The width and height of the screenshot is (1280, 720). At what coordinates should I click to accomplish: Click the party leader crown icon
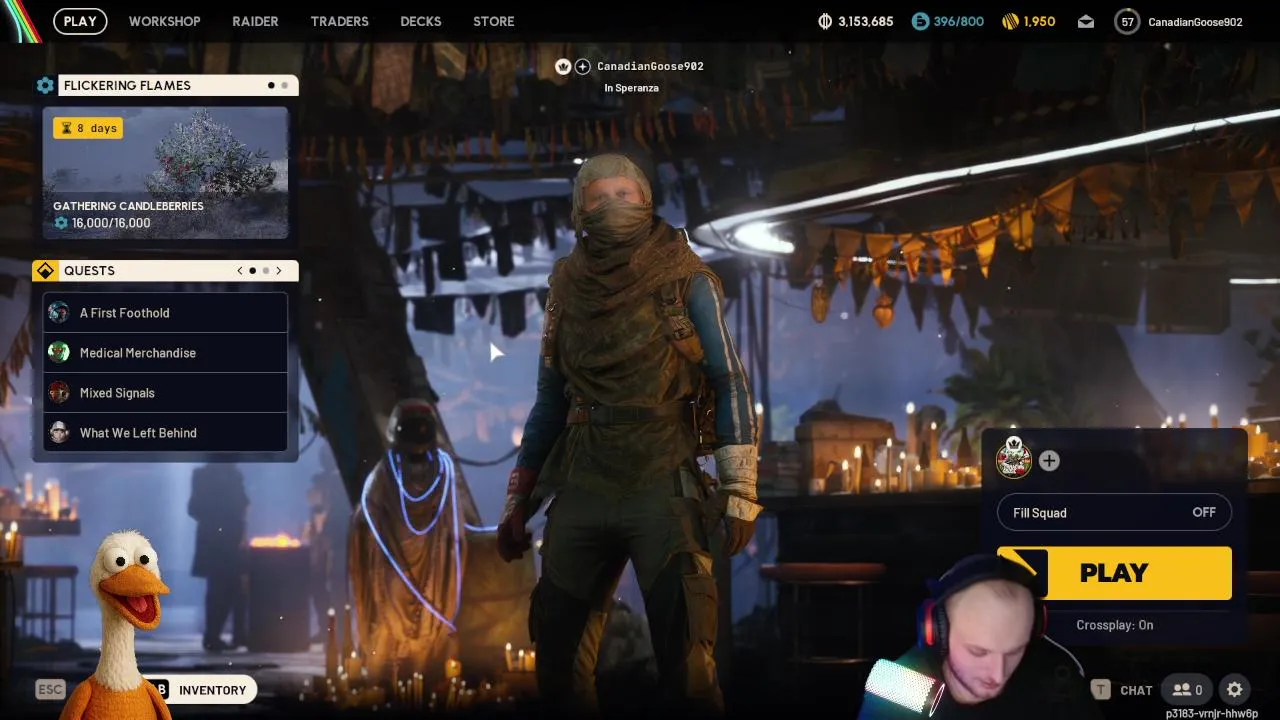(x=563, y=66)
